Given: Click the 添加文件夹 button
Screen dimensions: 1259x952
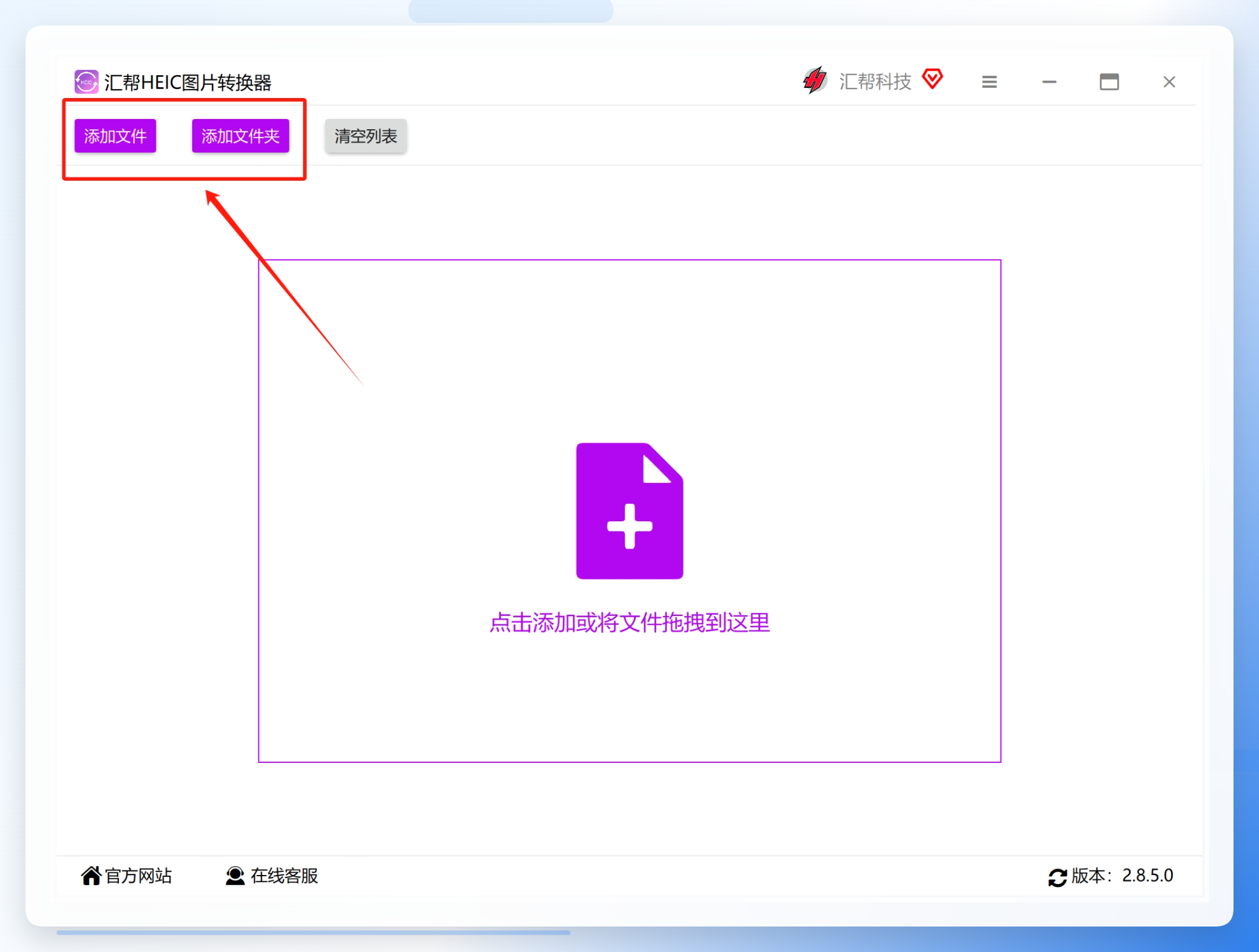Looking at the screenshot, I should [241, 136].
